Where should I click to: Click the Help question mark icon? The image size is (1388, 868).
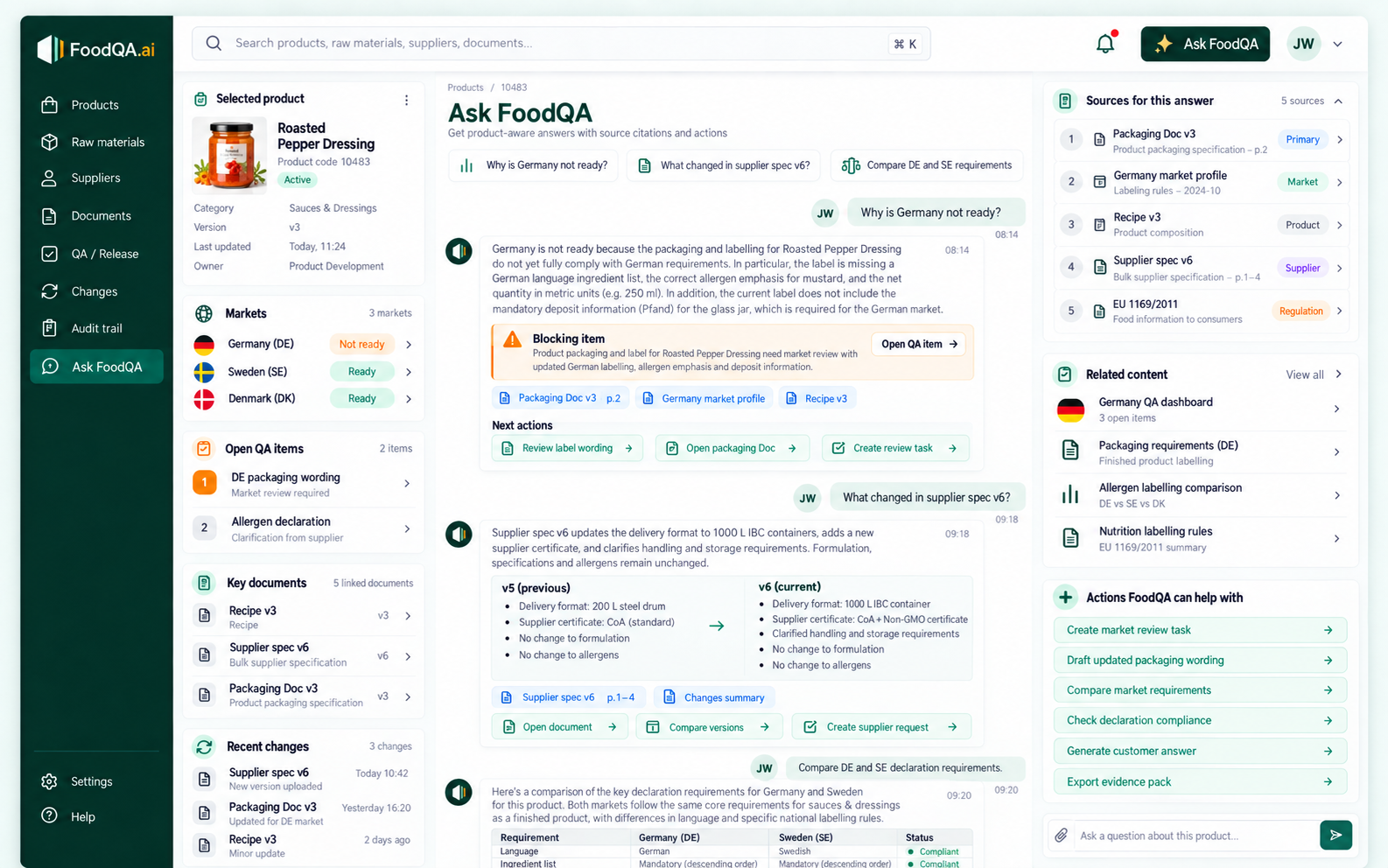tap(49, 816)
